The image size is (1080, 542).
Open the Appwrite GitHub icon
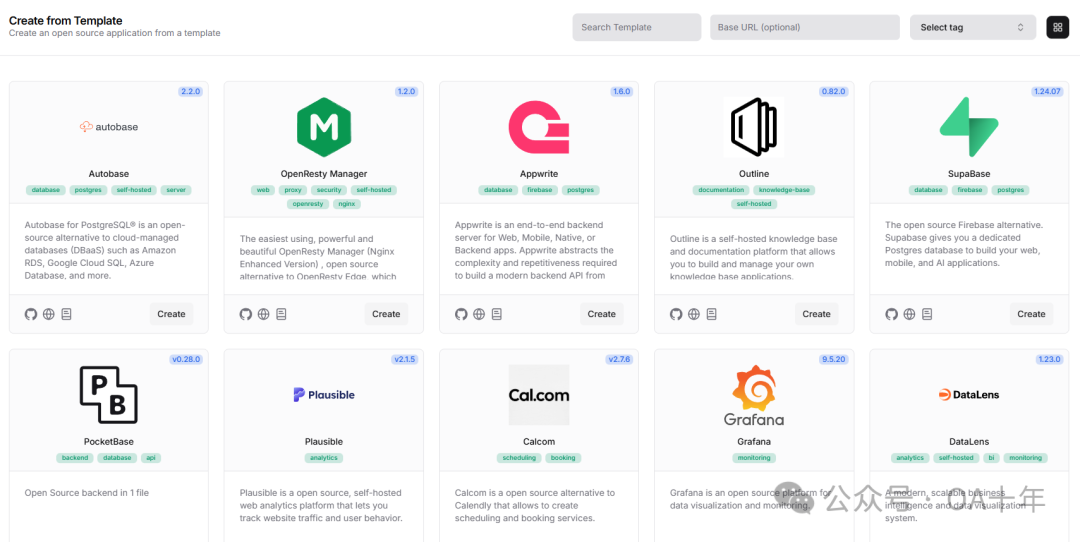click(461, 314)
